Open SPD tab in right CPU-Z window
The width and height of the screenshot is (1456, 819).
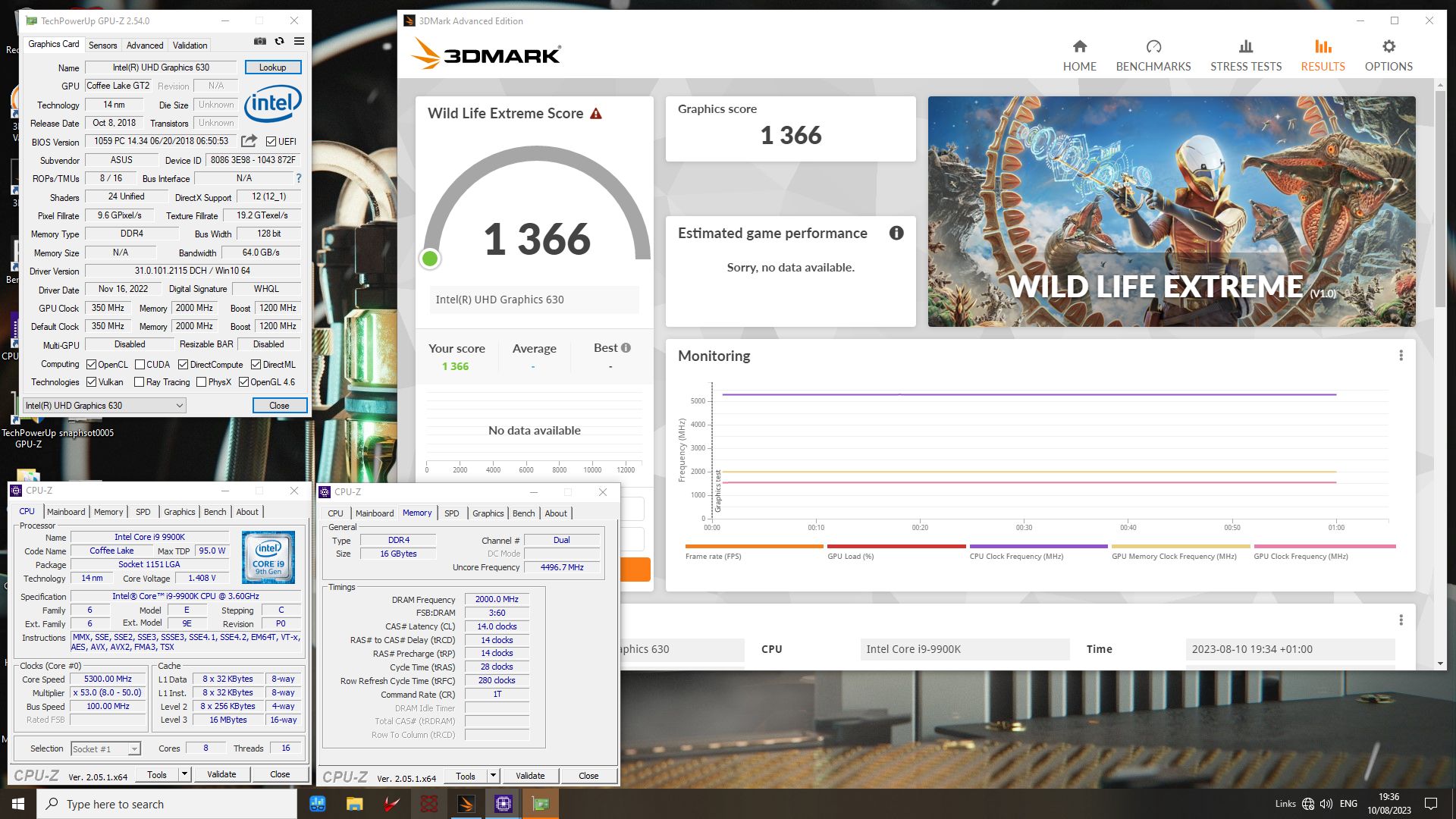tap(451, 513)
